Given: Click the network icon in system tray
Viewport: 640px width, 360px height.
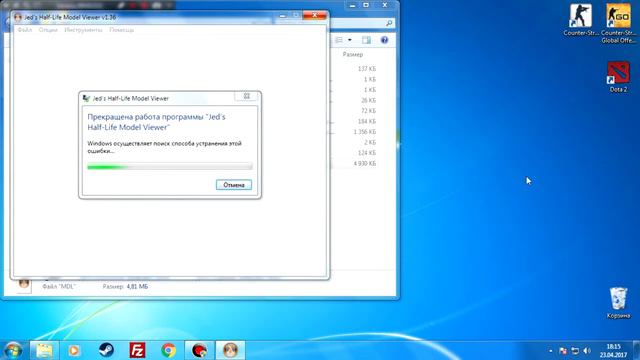Looking at the screenshot, I should 575,351.
